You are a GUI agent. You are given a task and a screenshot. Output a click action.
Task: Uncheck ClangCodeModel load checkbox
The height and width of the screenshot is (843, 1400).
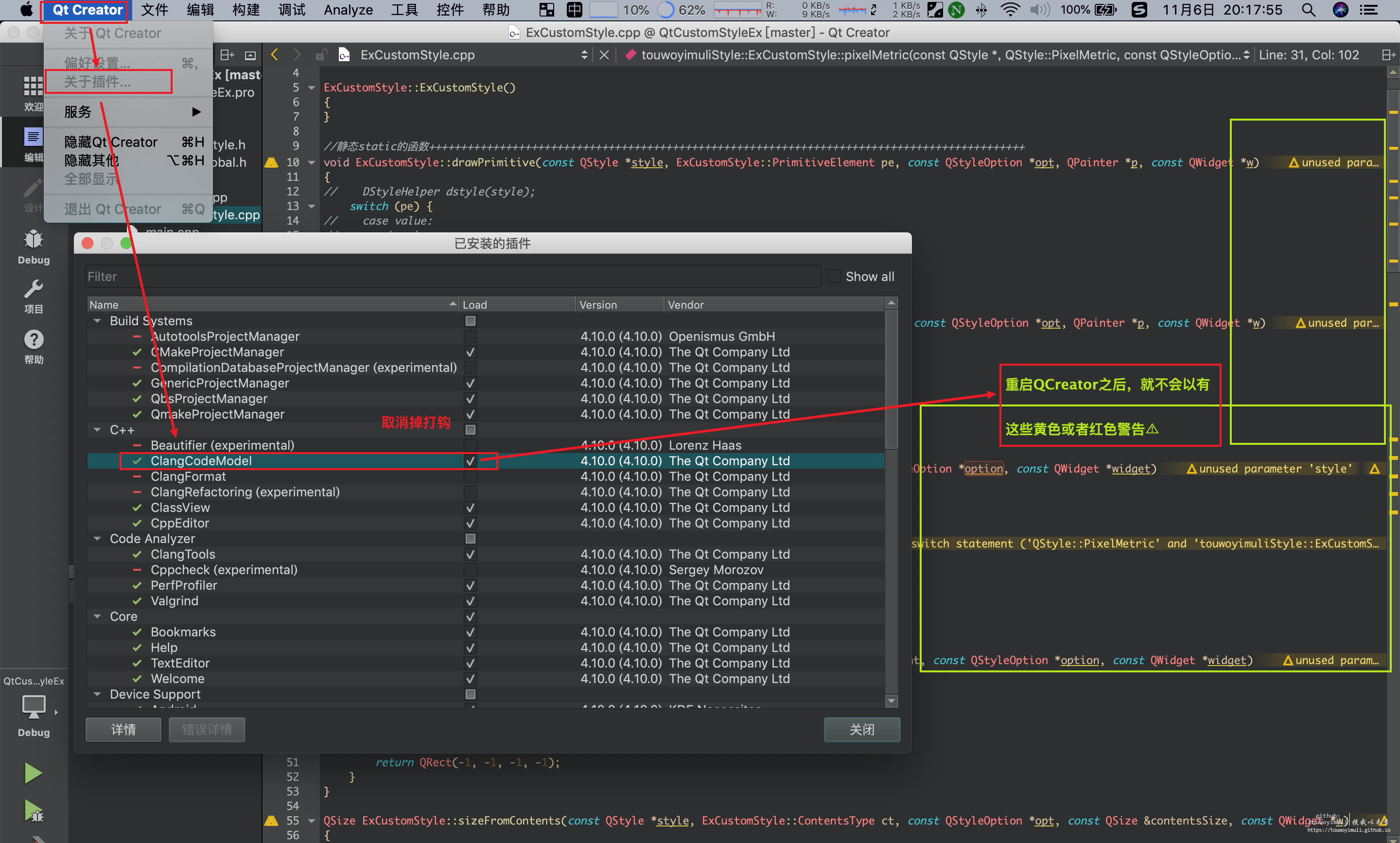(x=470, y=461)
